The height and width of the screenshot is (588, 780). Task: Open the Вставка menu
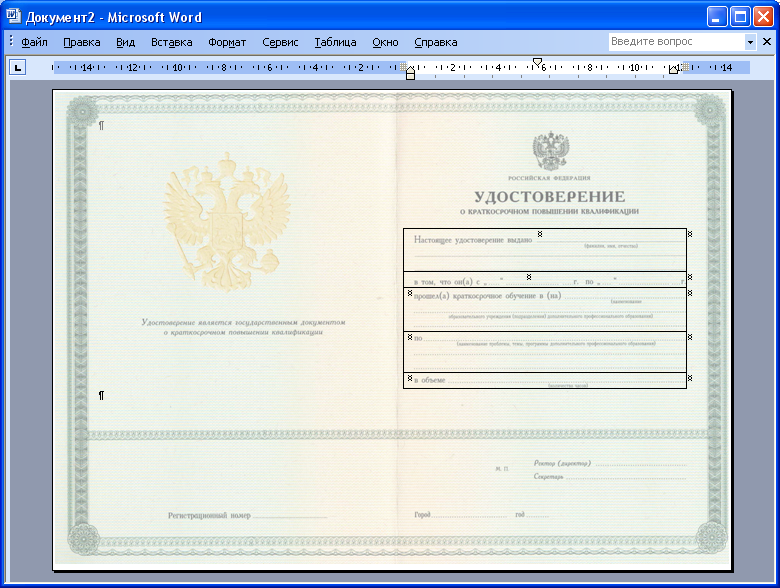(172, 42)
